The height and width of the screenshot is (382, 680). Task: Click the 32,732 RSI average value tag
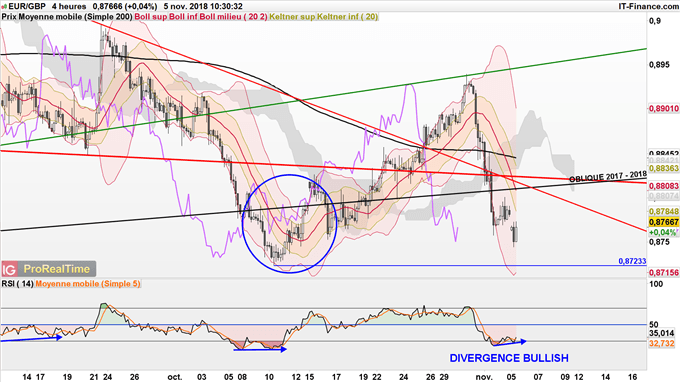[x=662, y=343]
